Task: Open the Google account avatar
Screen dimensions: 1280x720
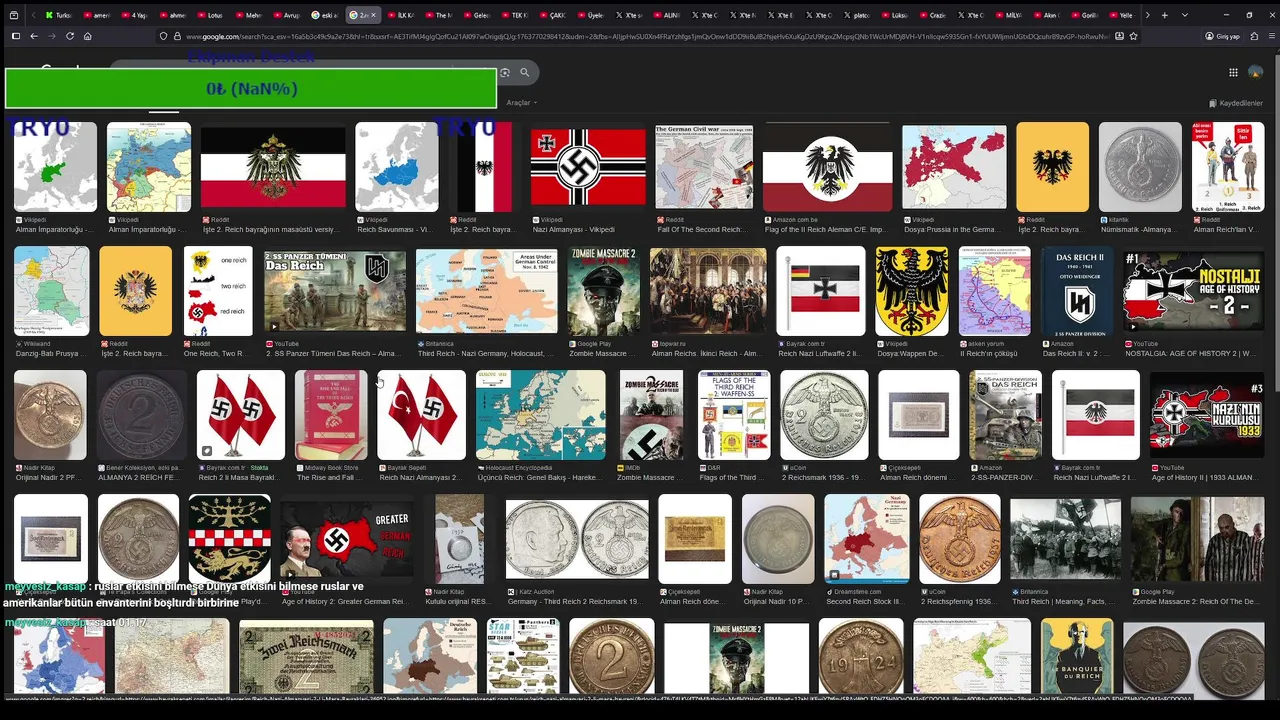Action: [1256, 72]
